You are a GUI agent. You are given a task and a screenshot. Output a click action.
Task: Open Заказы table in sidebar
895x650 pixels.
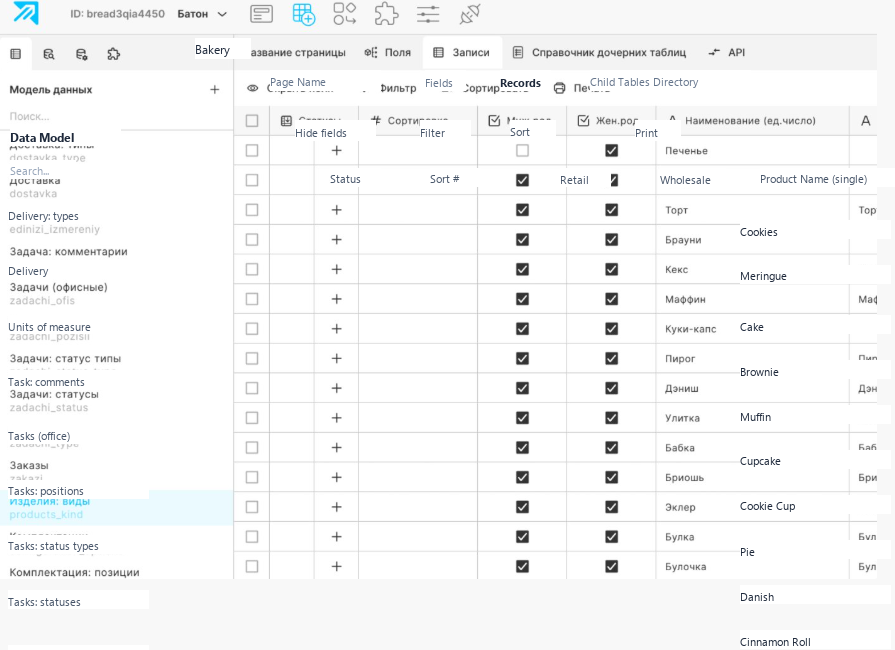click(x=29, y=465)
